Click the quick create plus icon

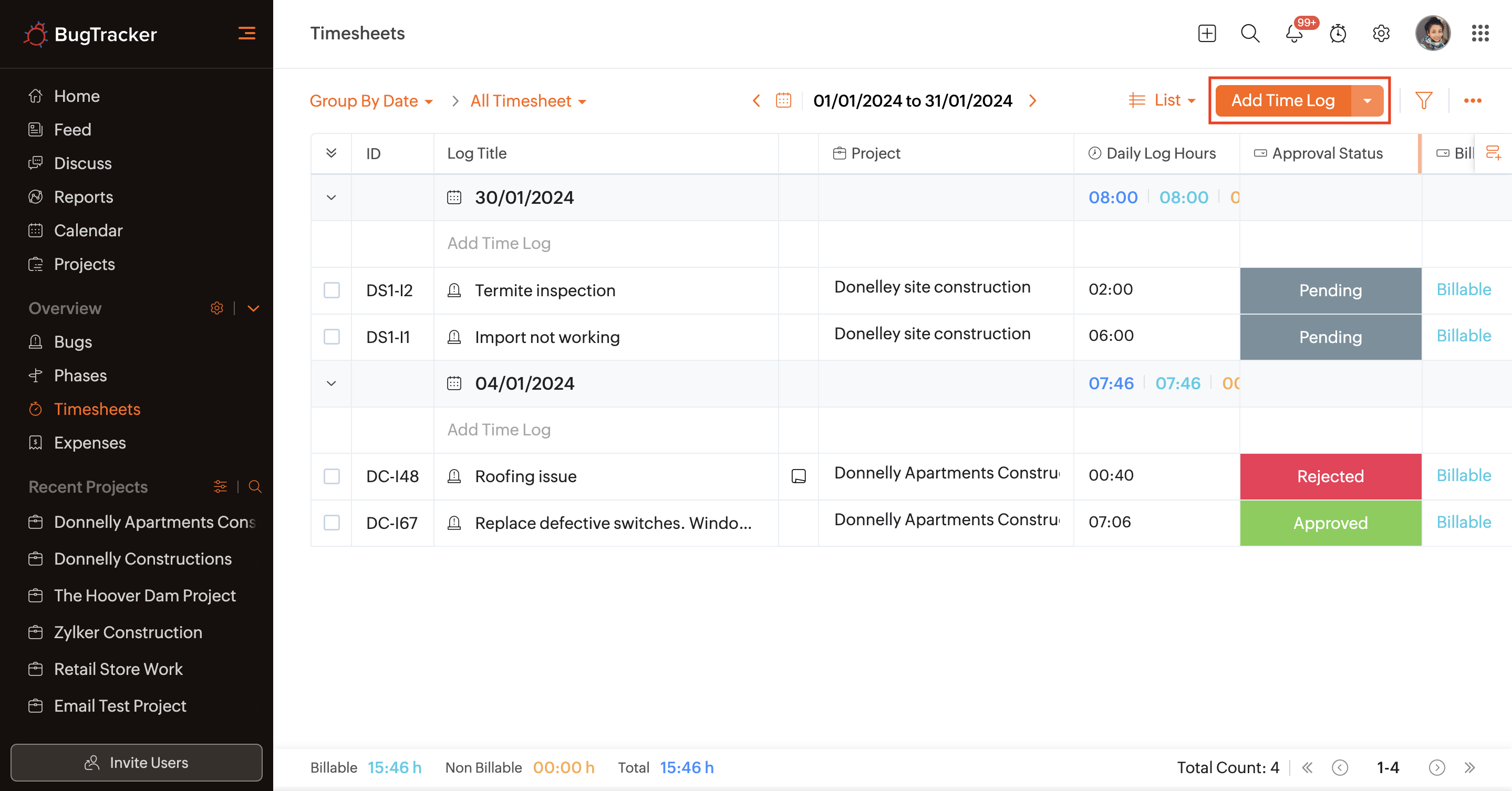1207,34
